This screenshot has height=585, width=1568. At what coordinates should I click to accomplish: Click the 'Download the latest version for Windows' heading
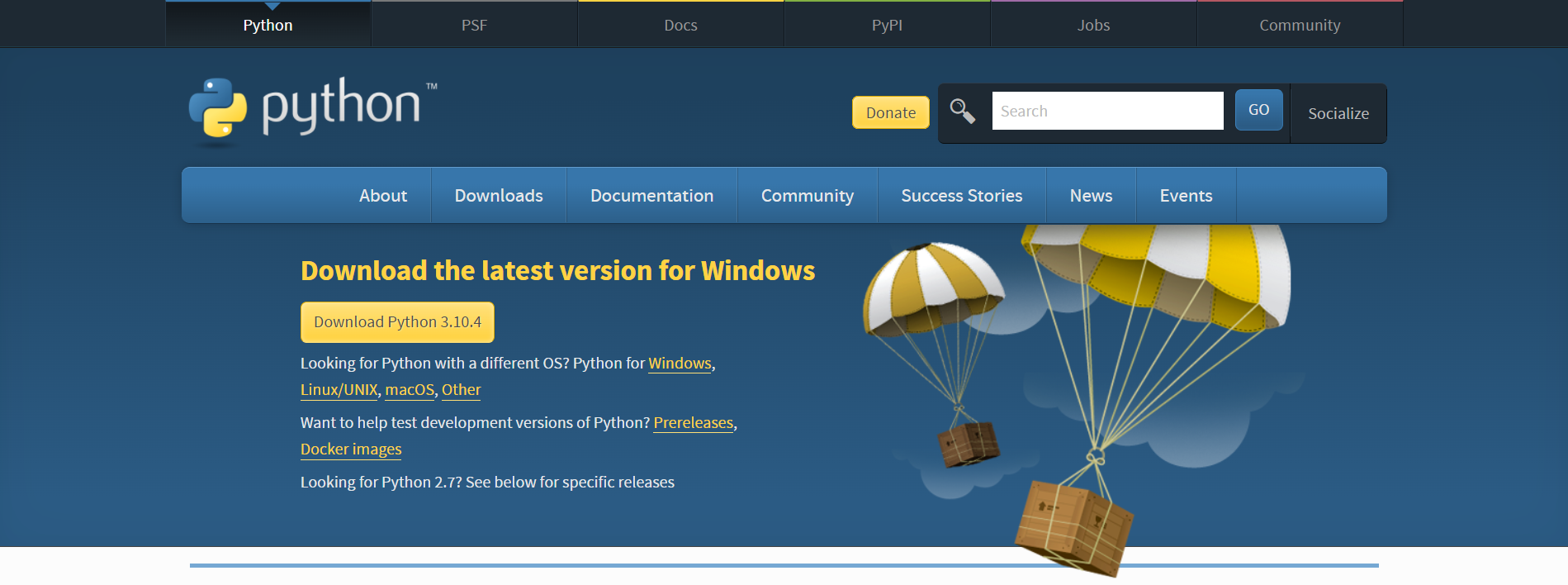[557, 271]
